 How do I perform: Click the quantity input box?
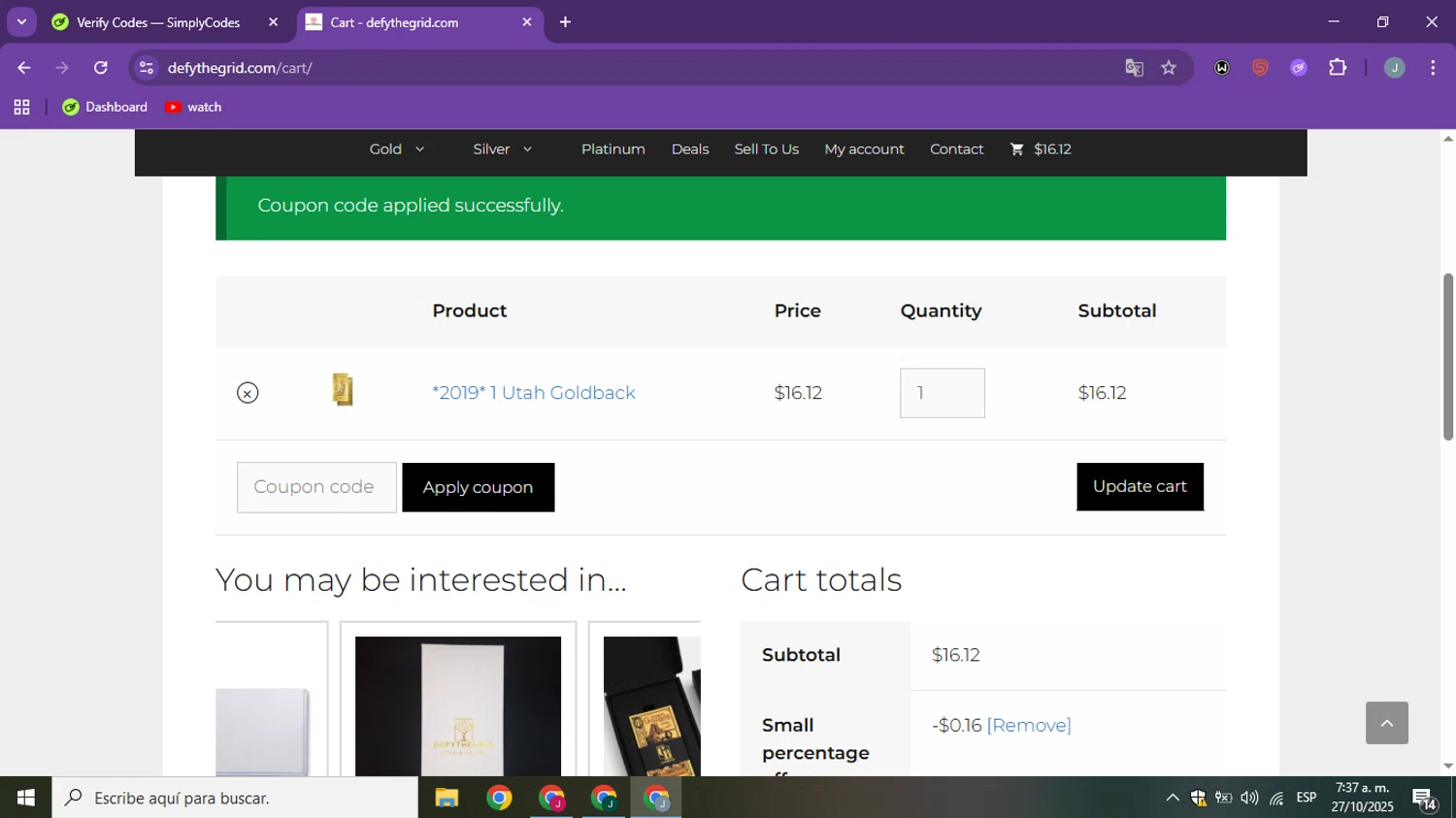pyautogui.click(x=942, y=393)
